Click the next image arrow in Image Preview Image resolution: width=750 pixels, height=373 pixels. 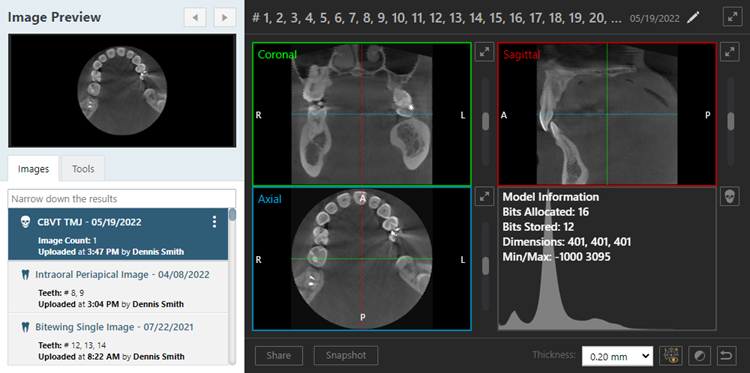224,18
